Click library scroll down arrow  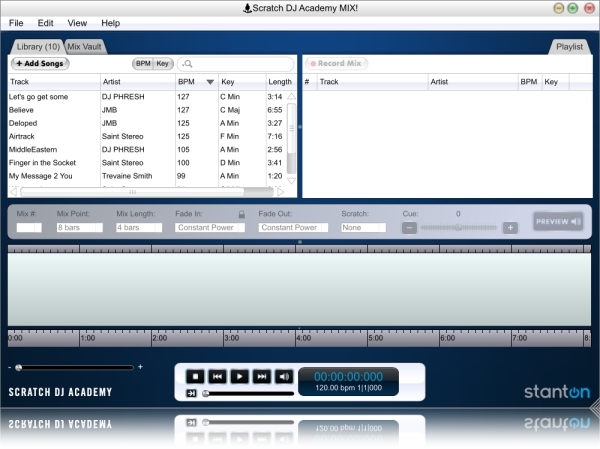coord(291,181)
